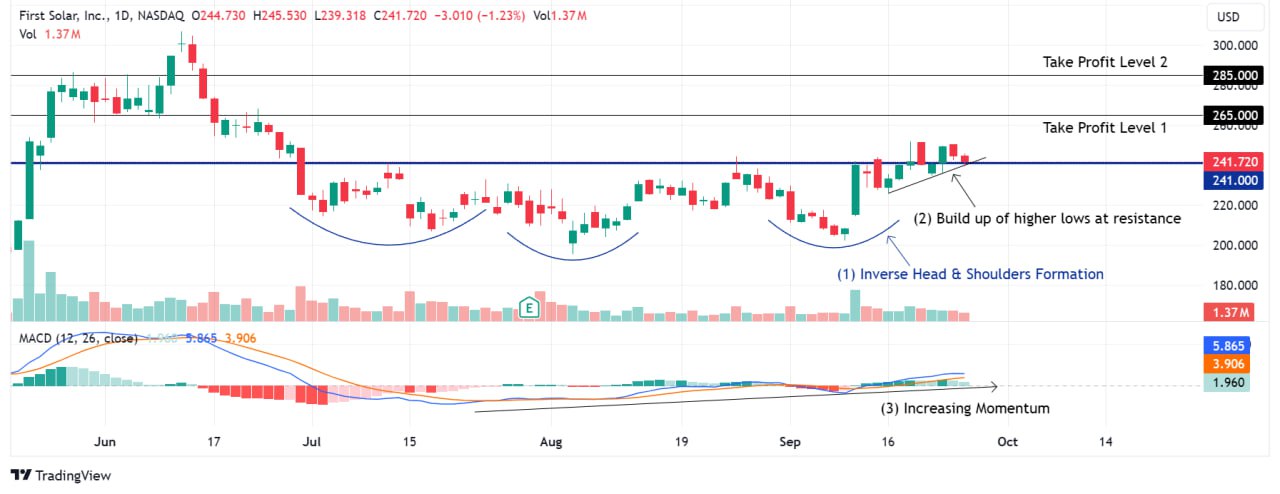Click the 265.000 price axis label
This screenshot has width=1280, height=494.
click(1233, 115)
